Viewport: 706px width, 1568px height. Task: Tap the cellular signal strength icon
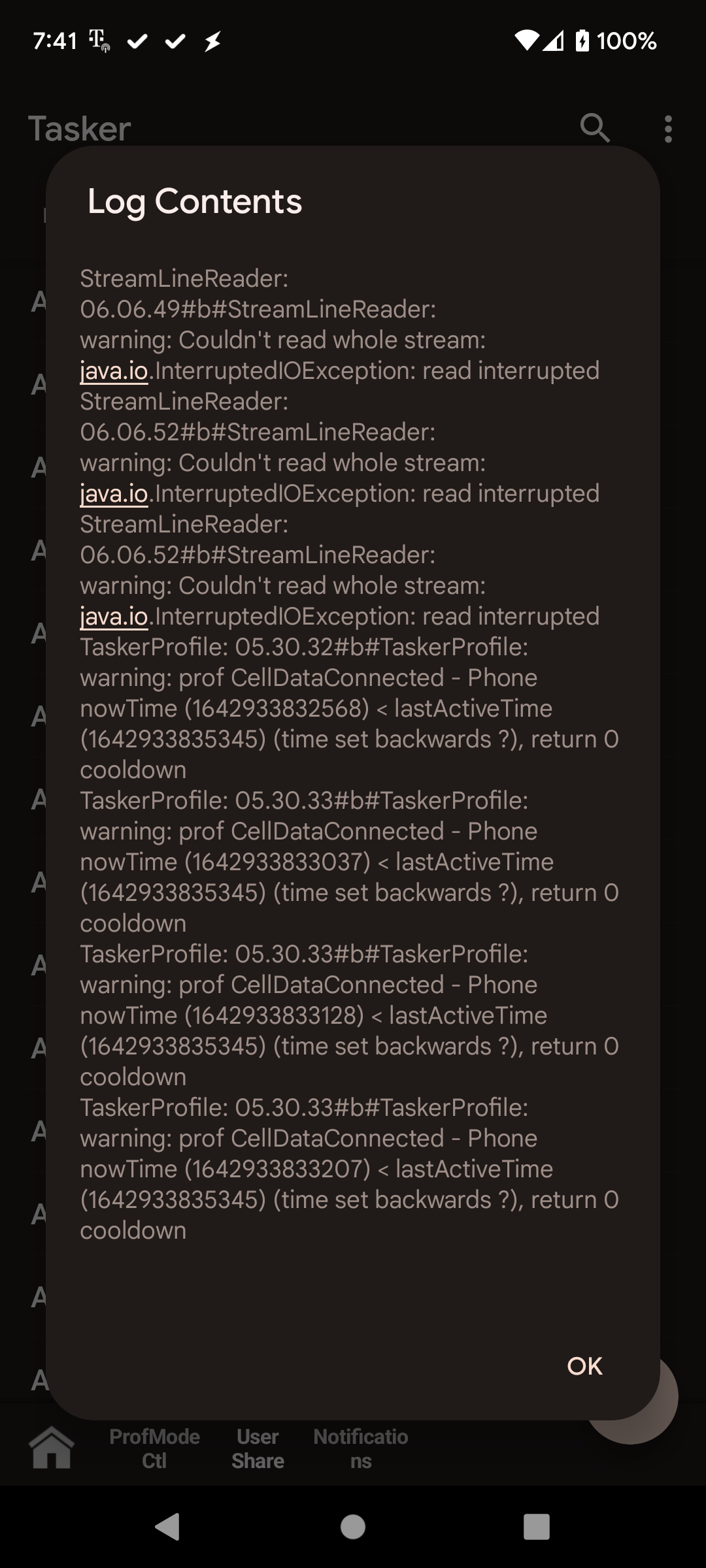click(x=554, y=41)
